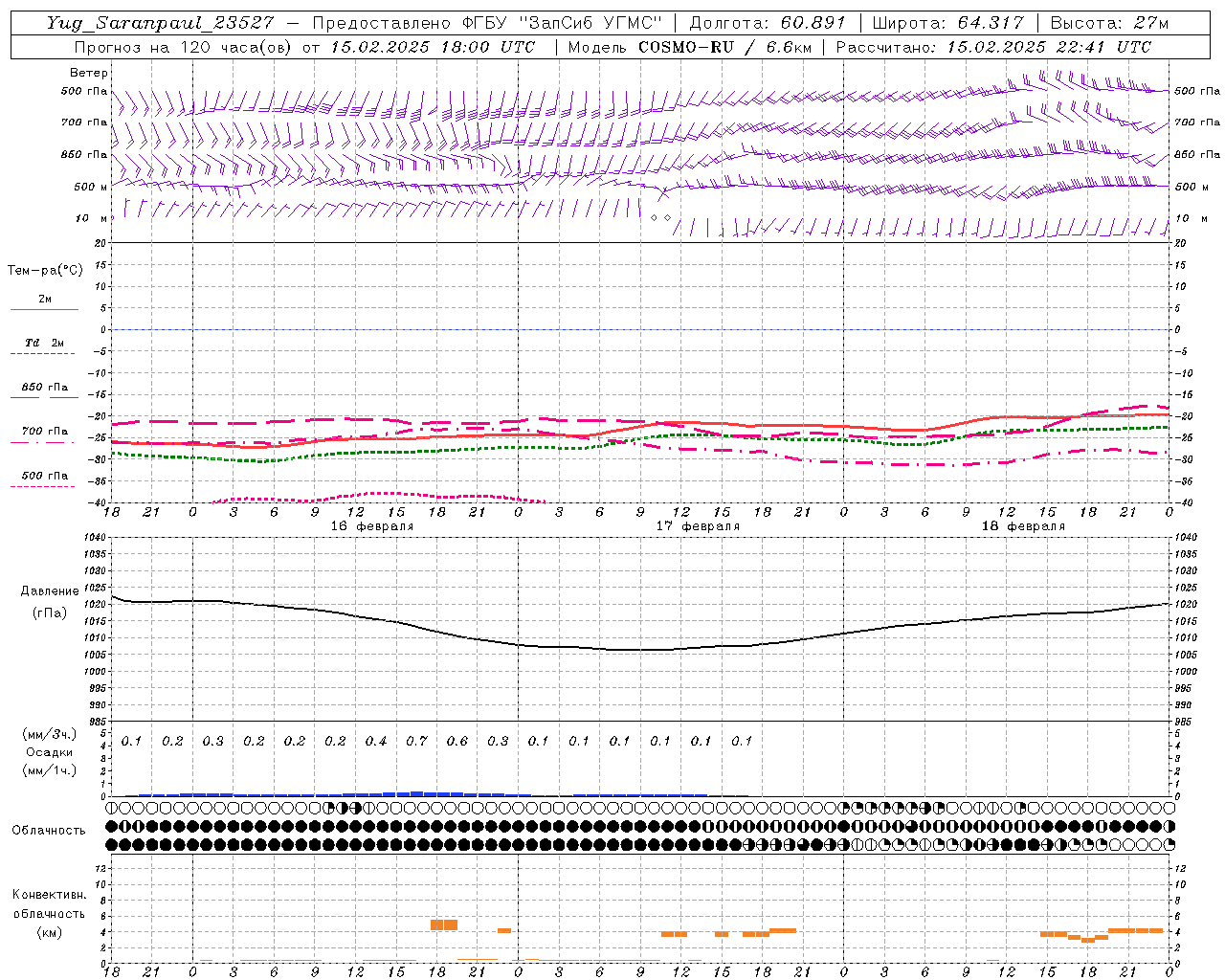Click the "16 февраля" date label
The height and width of the screenshot is (980, 1225).
pyautogui.click(x=372, y=526)
